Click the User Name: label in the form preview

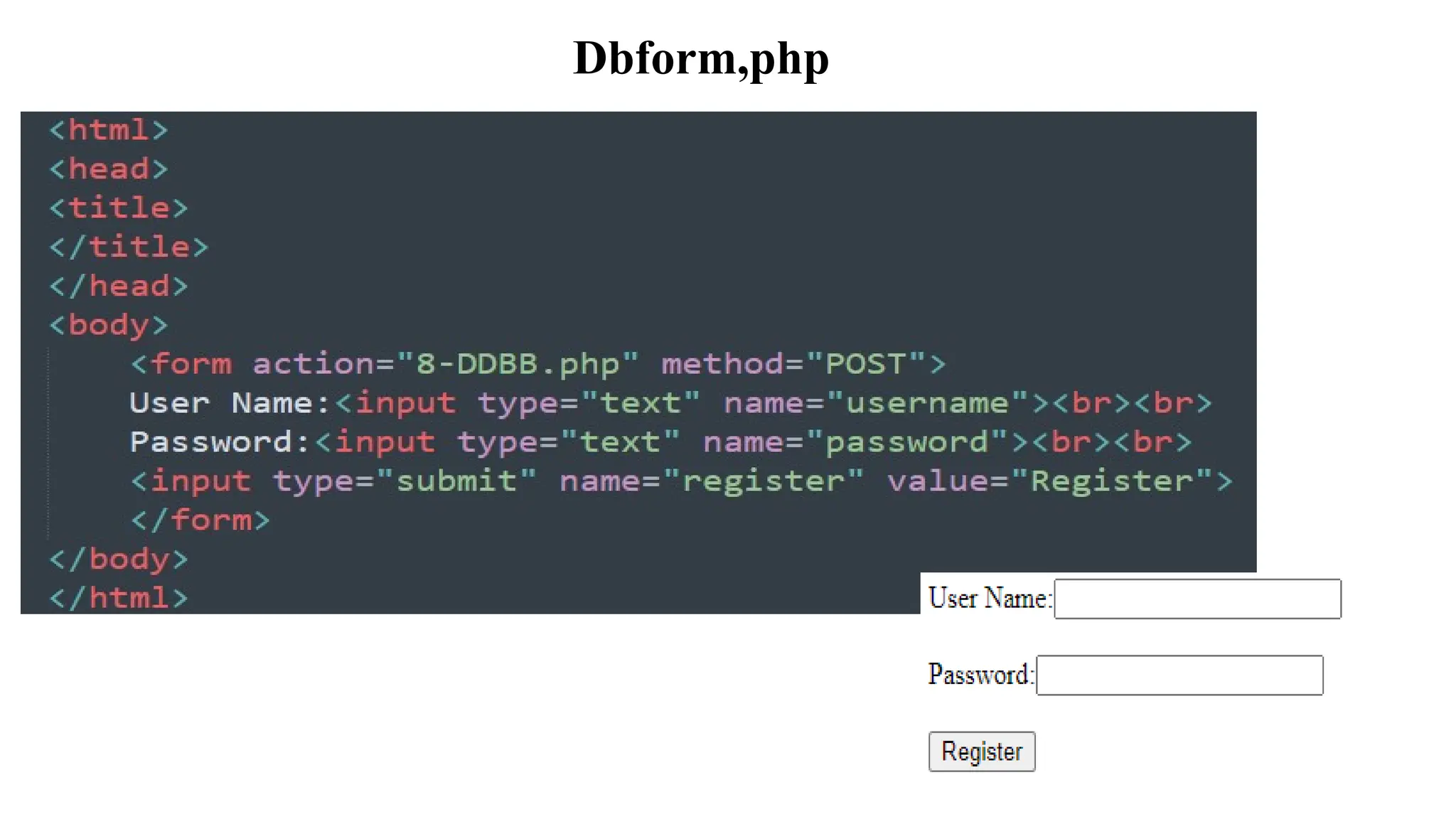pyautogui.click(x=990, y=598)
